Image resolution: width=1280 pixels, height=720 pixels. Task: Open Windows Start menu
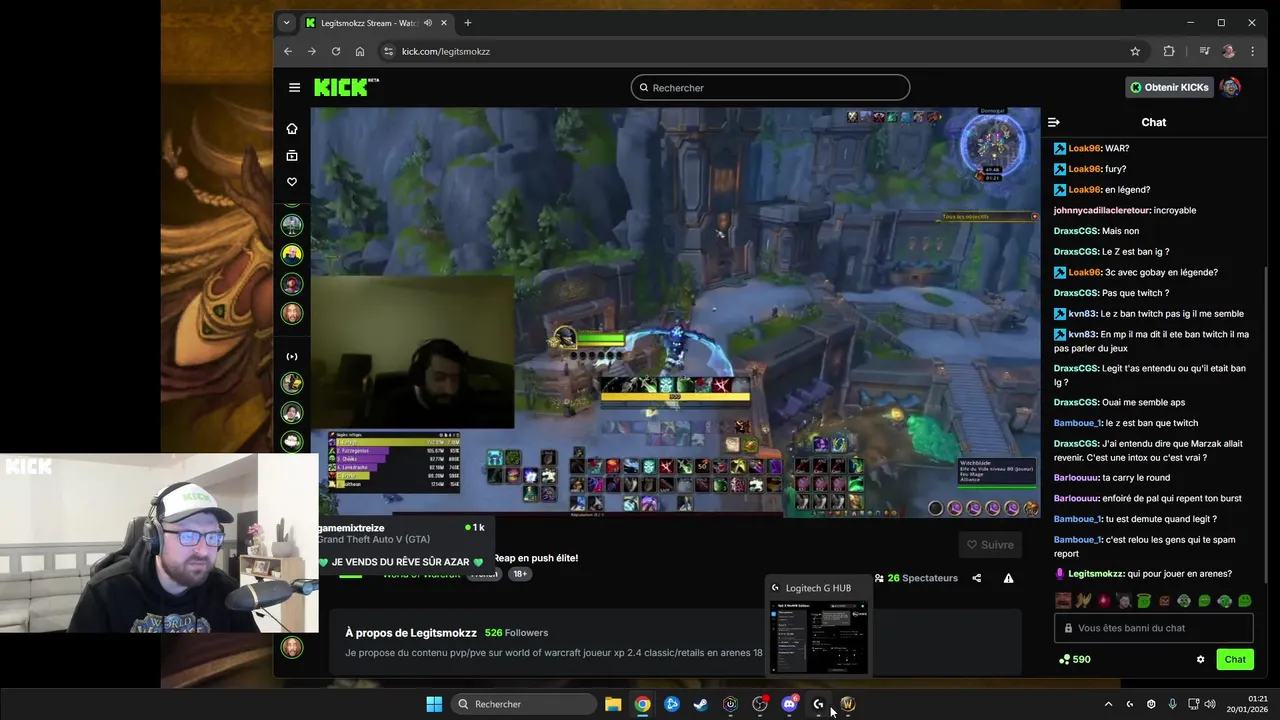click(x=434, y=704)
